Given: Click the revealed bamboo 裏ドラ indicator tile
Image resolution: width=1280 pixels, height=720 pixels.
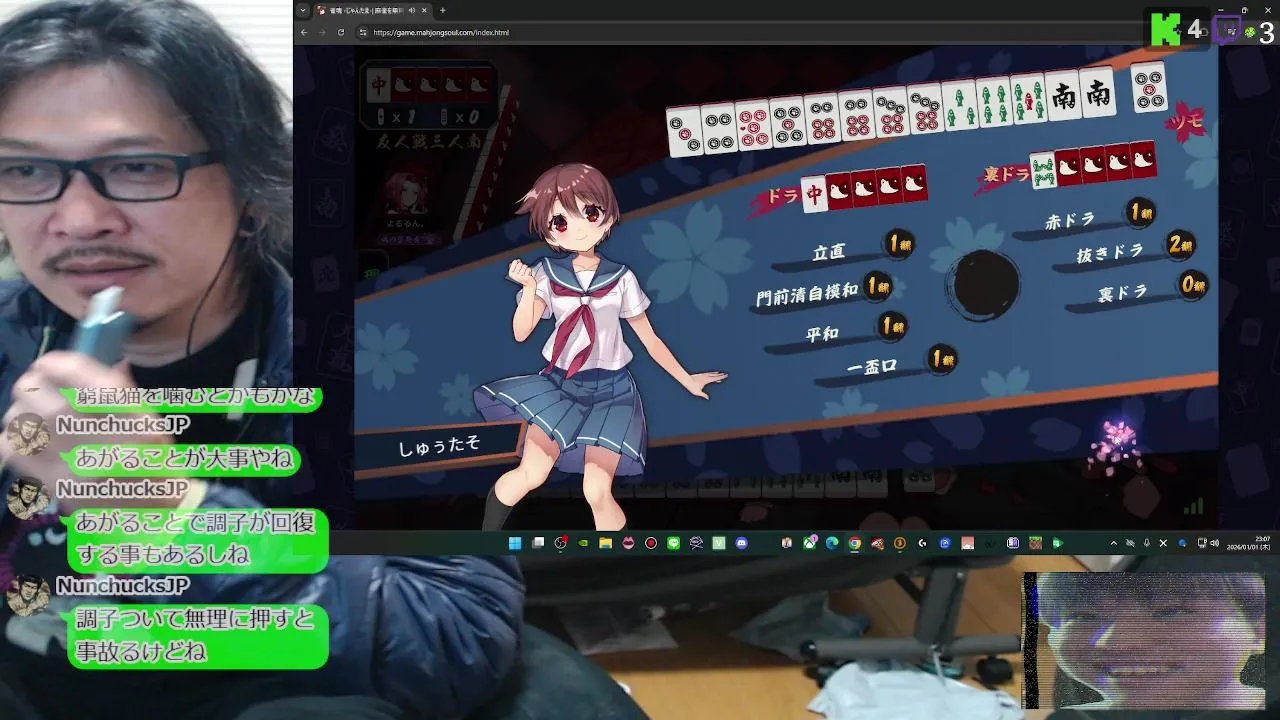Looking at the screenshot, I should click(1043, 170).
